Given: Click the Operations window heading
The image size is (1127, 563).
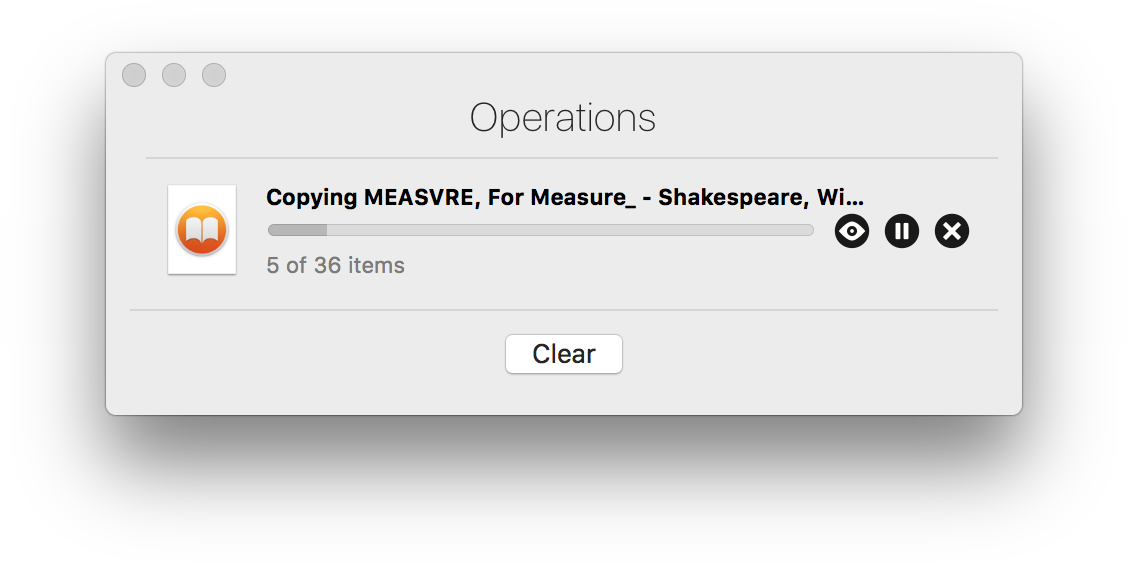Looking at the screenshot, I should (563, 118).
